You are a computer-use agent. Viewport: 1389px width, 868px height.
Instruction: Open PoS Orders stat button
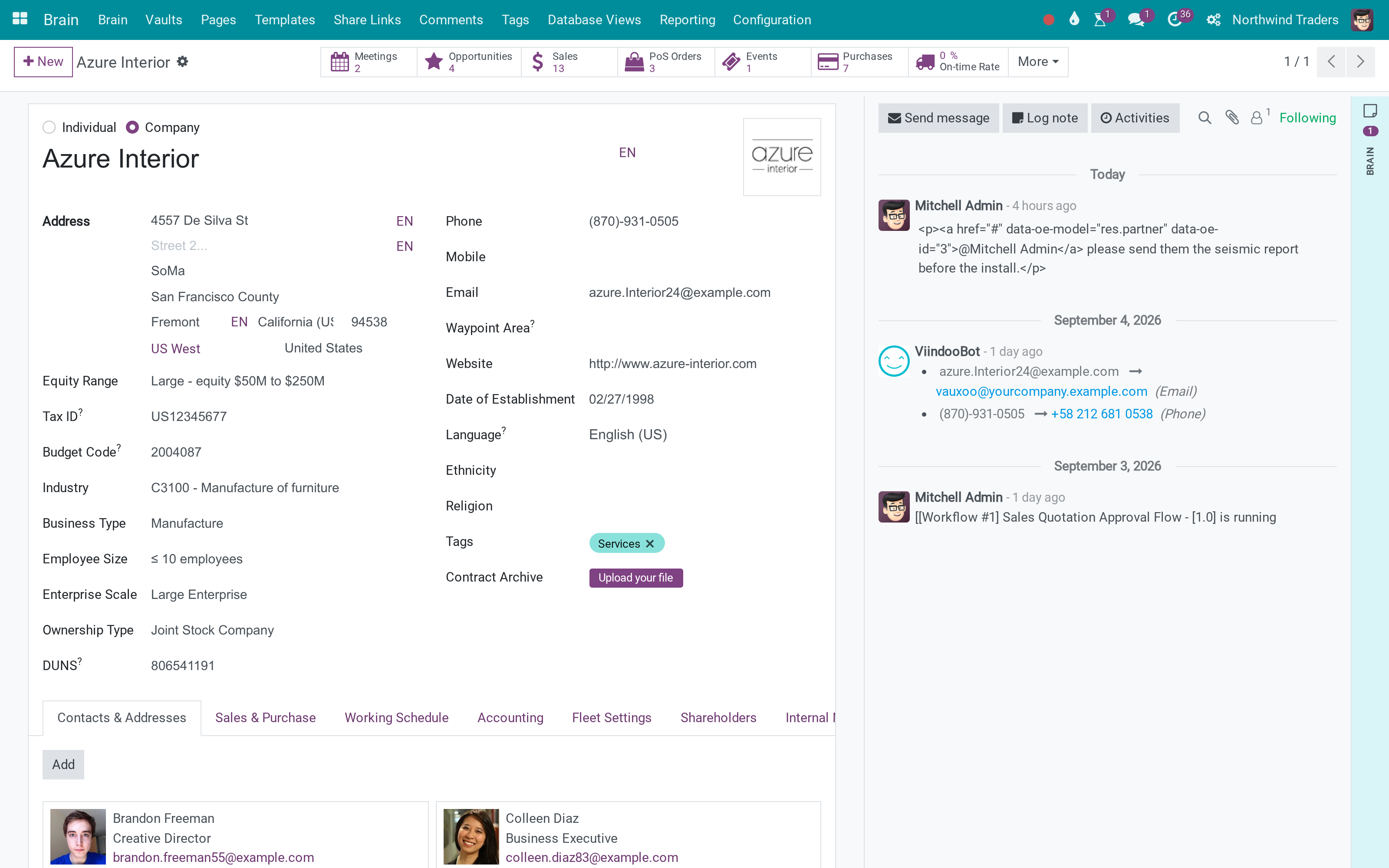[666, 62]
